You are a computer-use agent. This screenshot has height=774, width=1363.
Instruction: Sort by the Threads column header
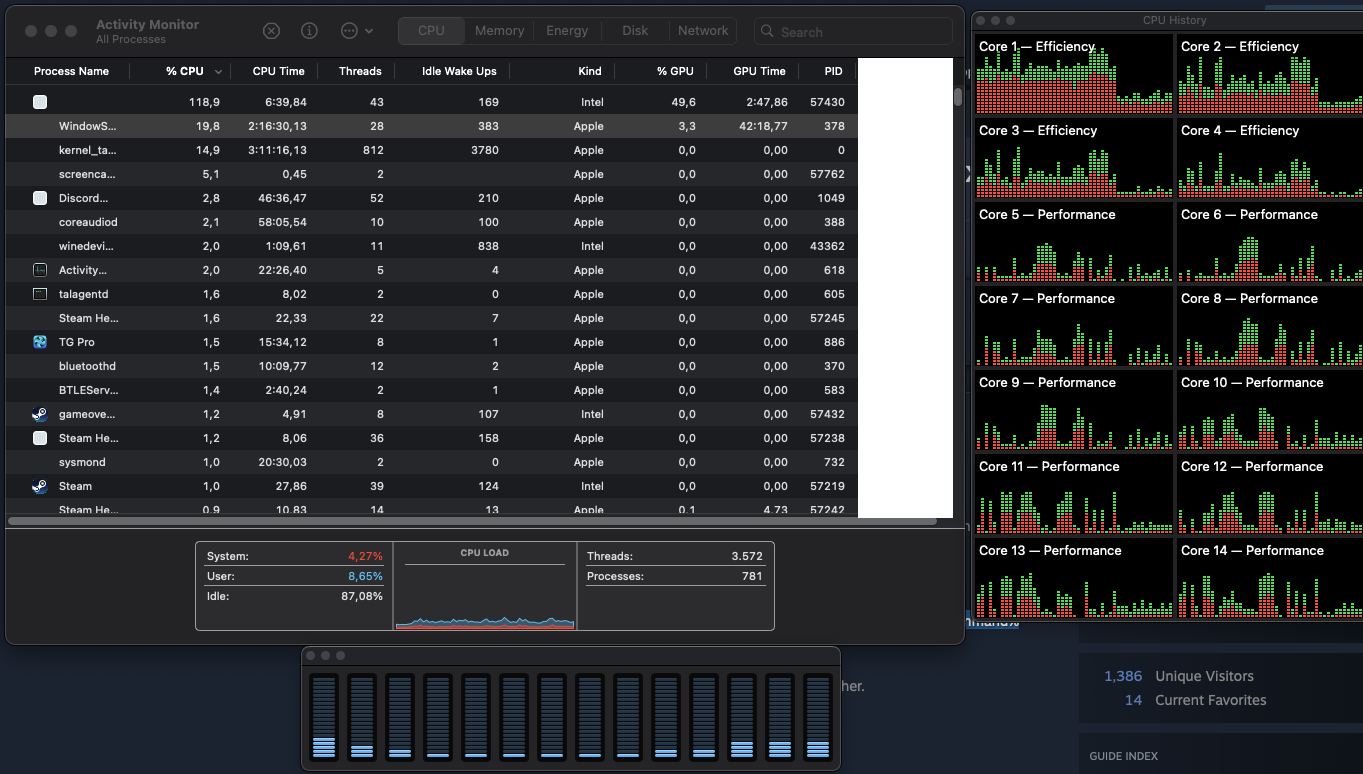click(360, 71)
